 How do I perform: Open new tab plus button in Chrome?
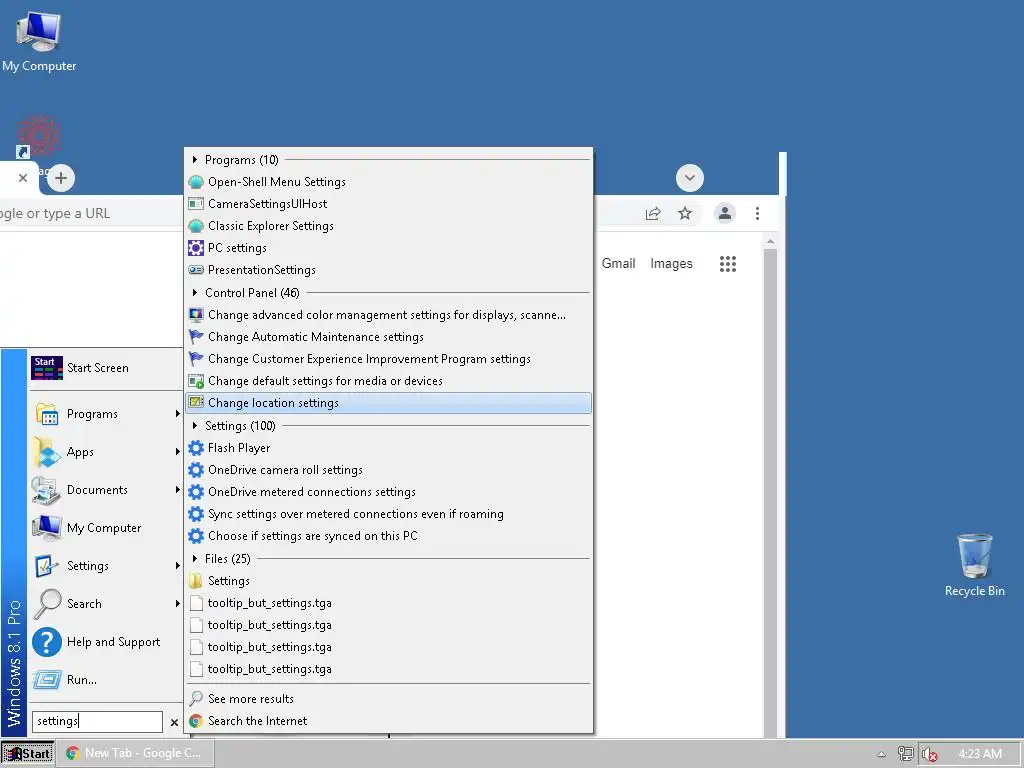pos(61,178)
